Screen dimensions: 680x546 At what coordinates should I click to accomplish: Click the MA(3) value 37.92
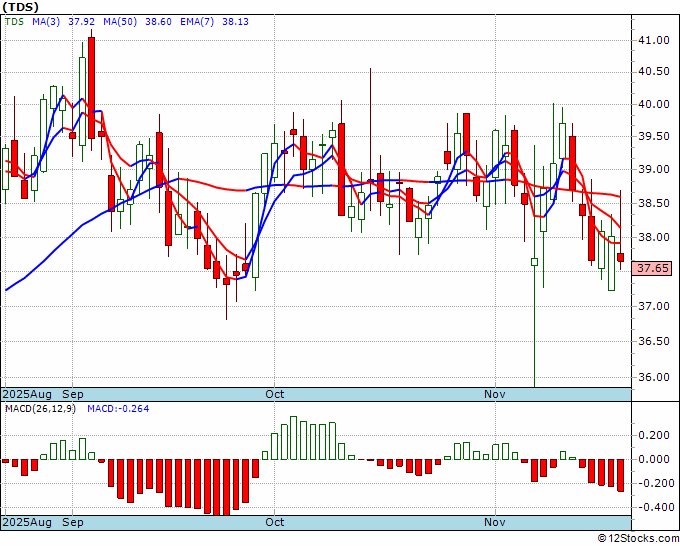[82, 22]
